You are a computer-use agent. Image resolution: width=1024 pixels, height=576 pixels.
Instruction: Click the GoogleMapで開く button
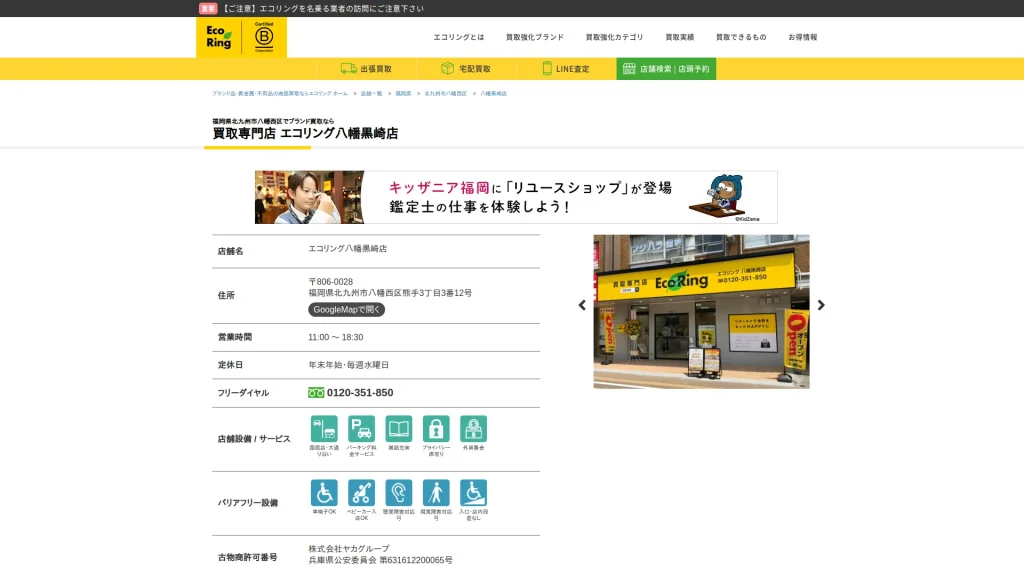pyautogui.click(x=346, y=310)
